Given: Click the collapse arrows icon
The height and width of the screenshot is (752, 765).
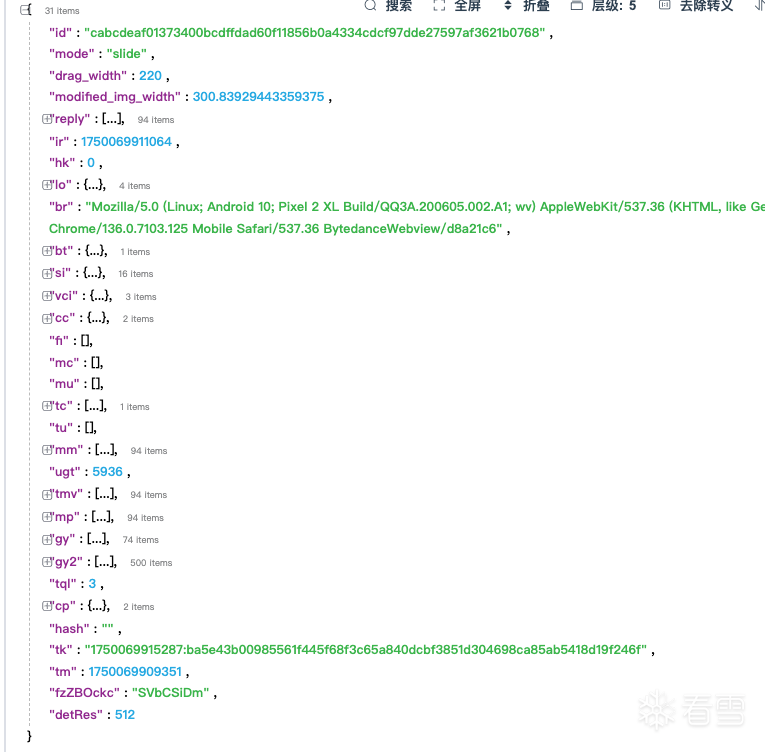Looking at the screenshot, I should coord(508,5).
